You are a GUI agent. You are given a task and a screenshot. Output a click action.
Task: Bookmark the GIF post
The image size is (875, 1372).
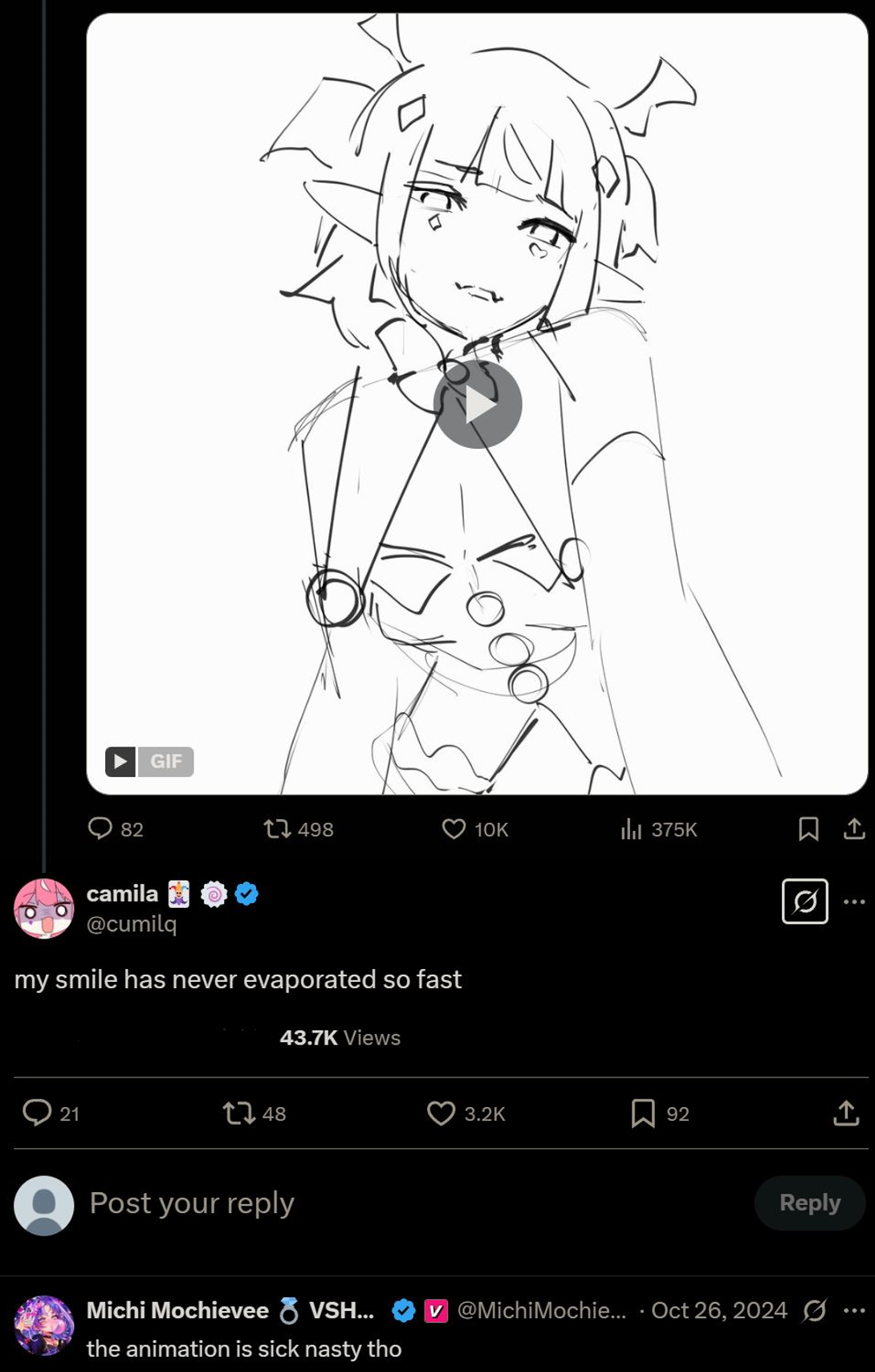click(x=808, y=828)
